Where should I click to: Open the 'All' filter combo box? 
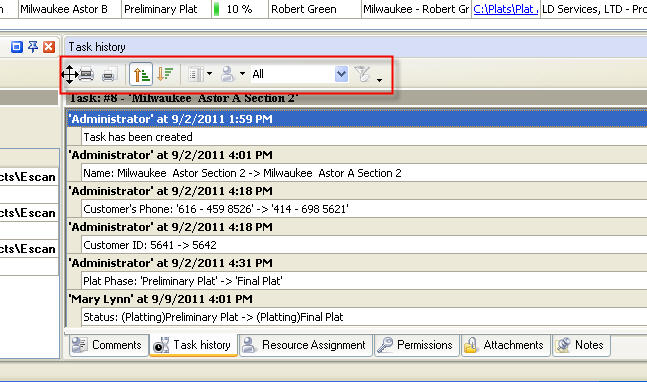click(341, 74)
